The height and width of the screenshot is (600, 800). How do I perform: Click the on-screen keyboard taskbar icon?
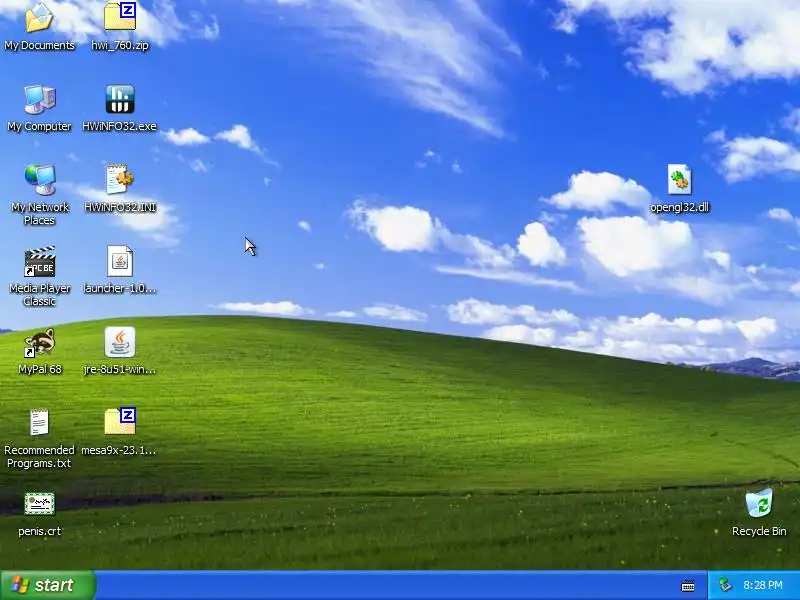click(x=688, y=586)
